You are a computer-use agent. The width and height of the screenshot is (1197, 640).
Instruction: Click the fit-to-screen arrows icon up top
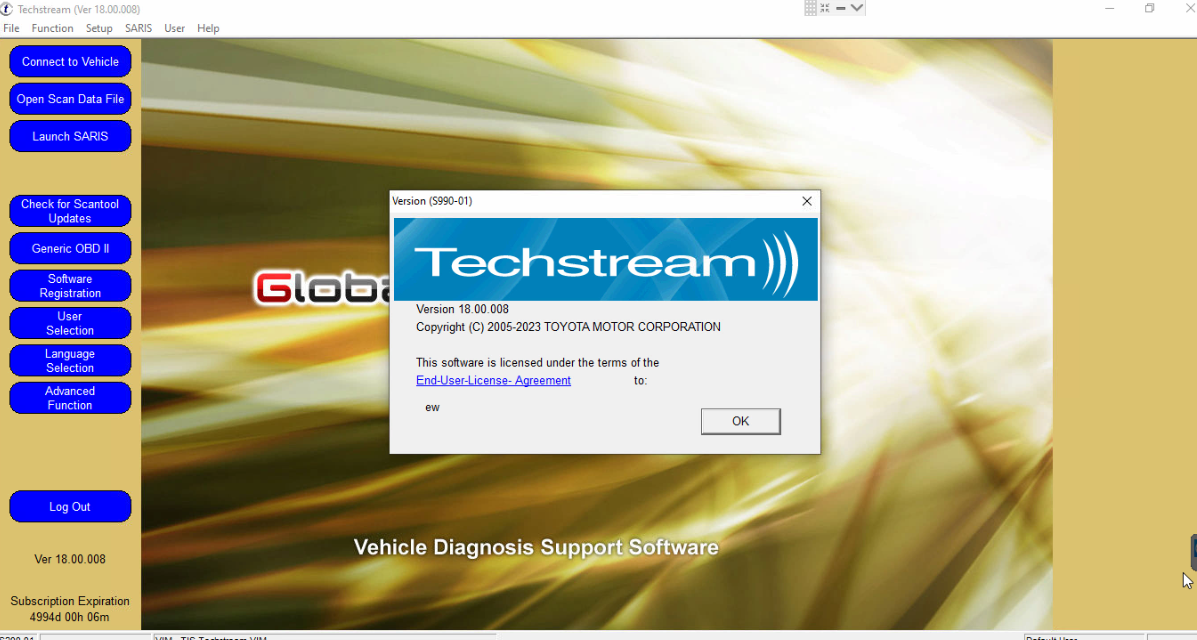[824, 8]
